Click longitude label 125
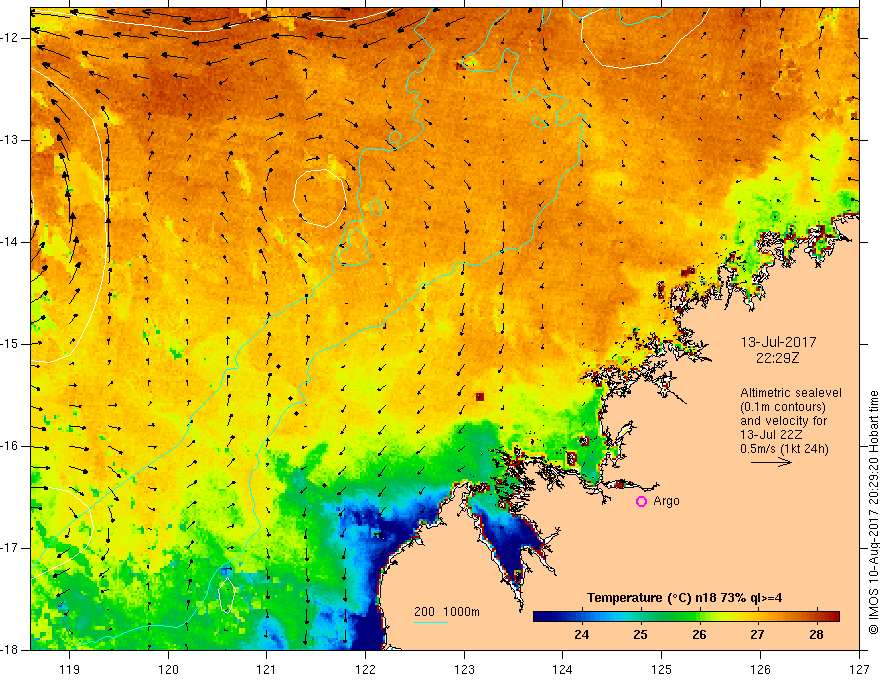This screenshot has height=680, width=880. (x=662, y=669)
